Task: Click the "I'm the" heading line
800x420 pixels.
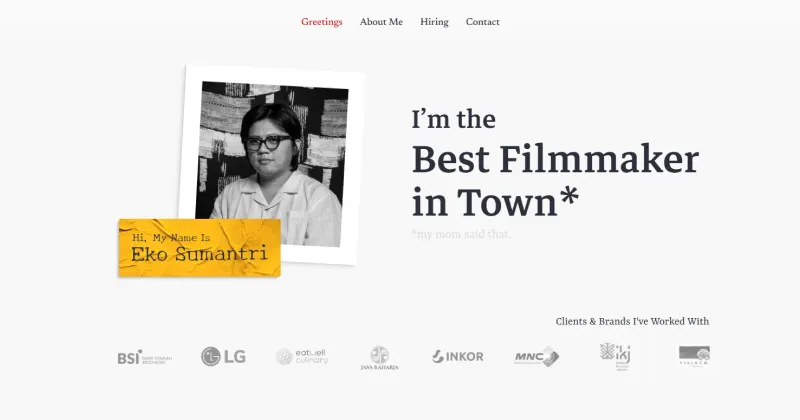Action: [x=453, y=120]
